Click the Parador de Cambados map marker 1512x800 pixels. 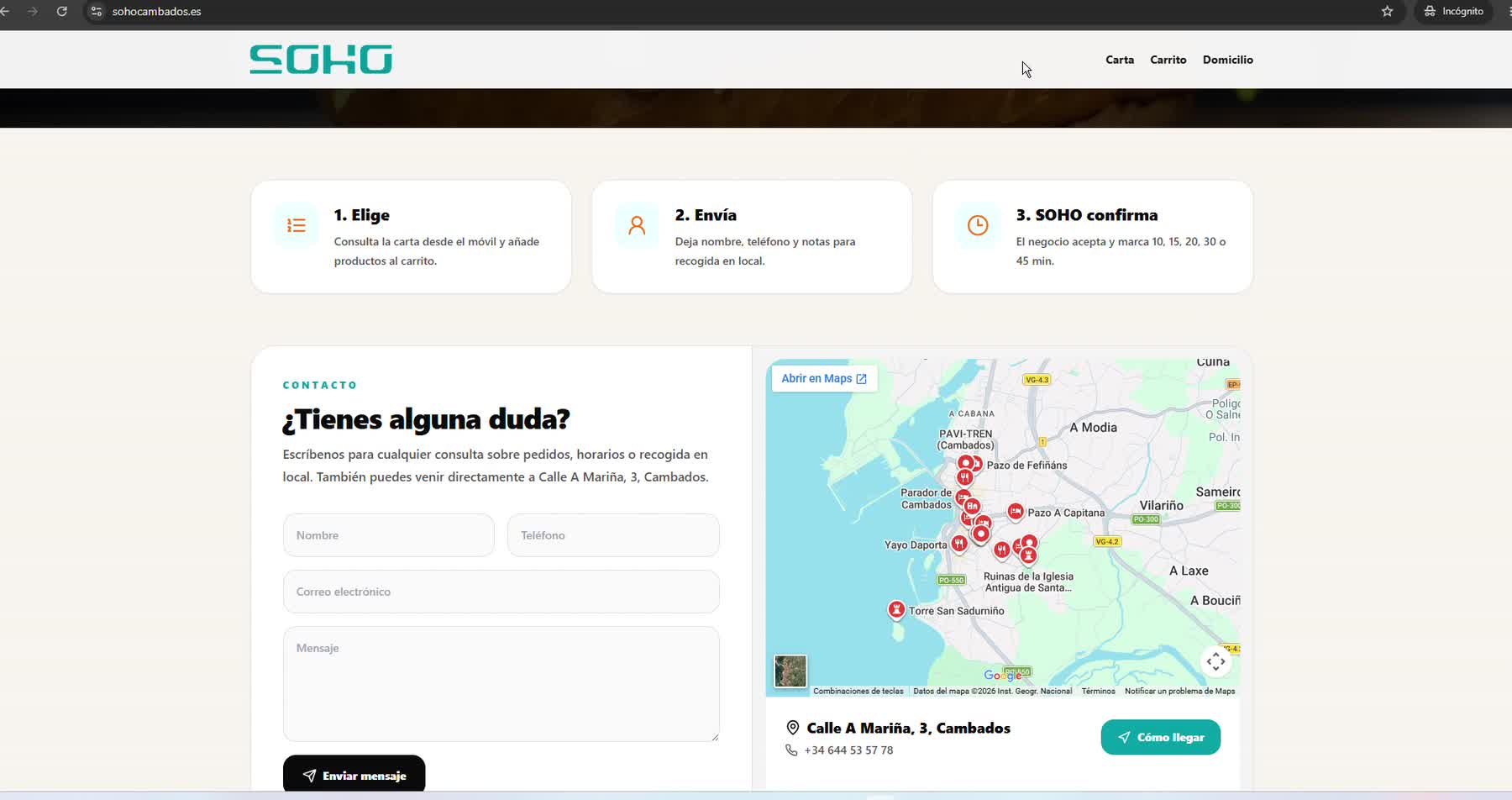(963, 498)
